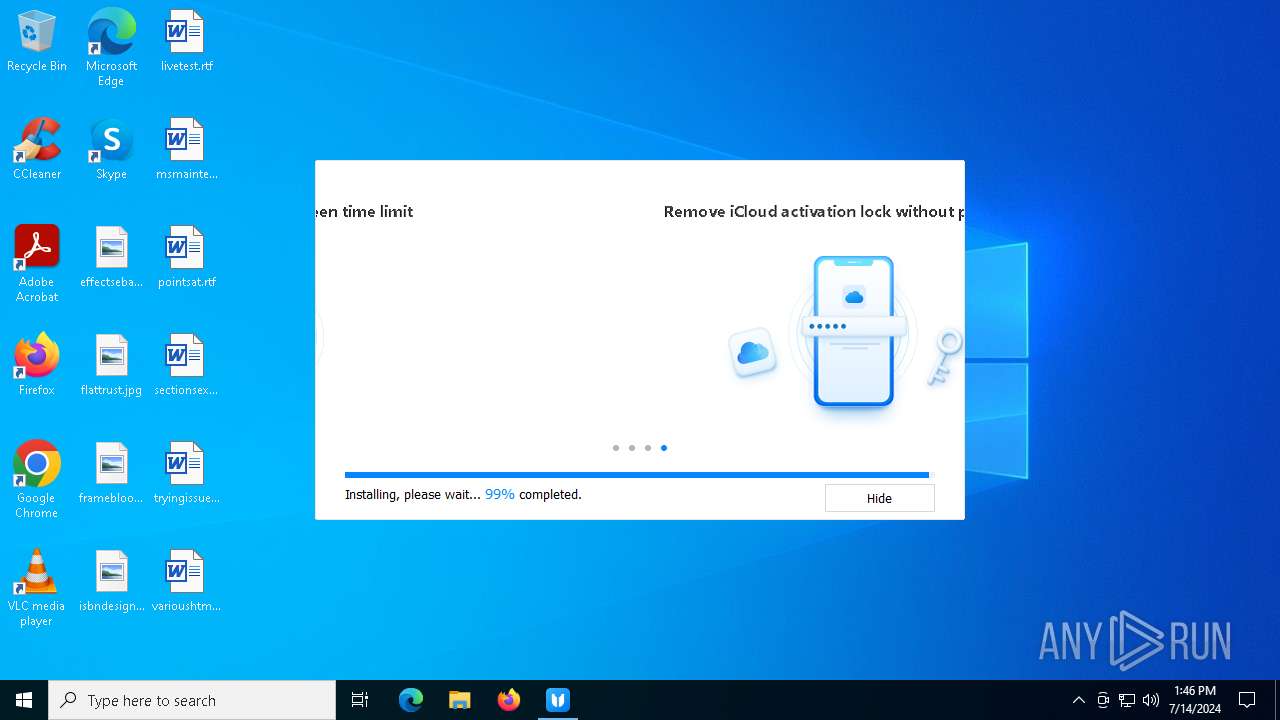Click the iCloud phone illustration

coord(853,332)
